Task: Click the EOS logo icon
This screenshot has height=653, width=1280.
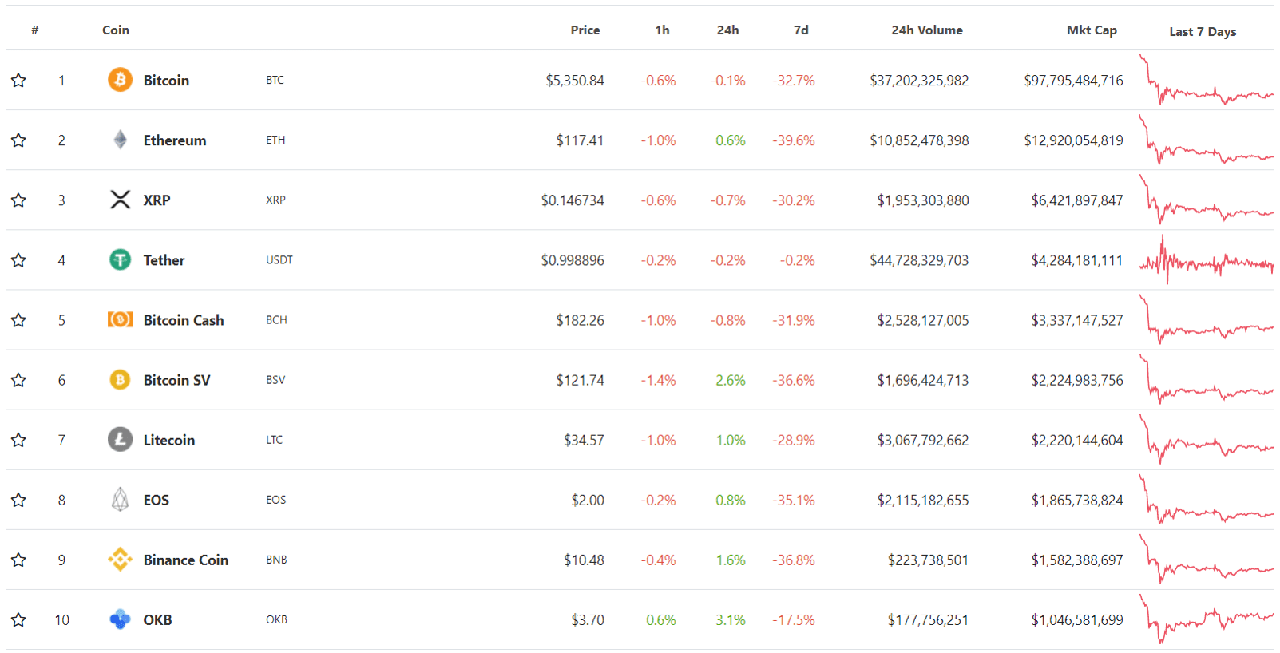Action: (120, 500)
